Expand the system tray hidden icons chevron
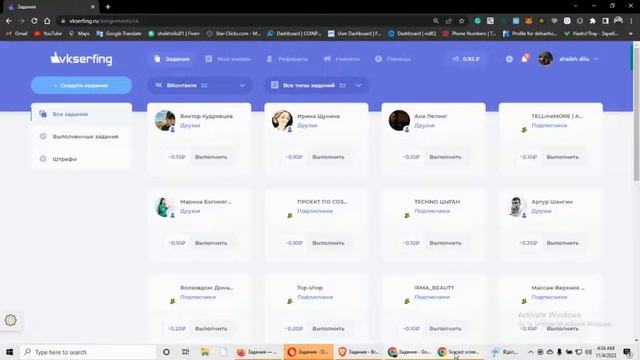This screenshot has width=640, height=360. click(x=530, y=352)
